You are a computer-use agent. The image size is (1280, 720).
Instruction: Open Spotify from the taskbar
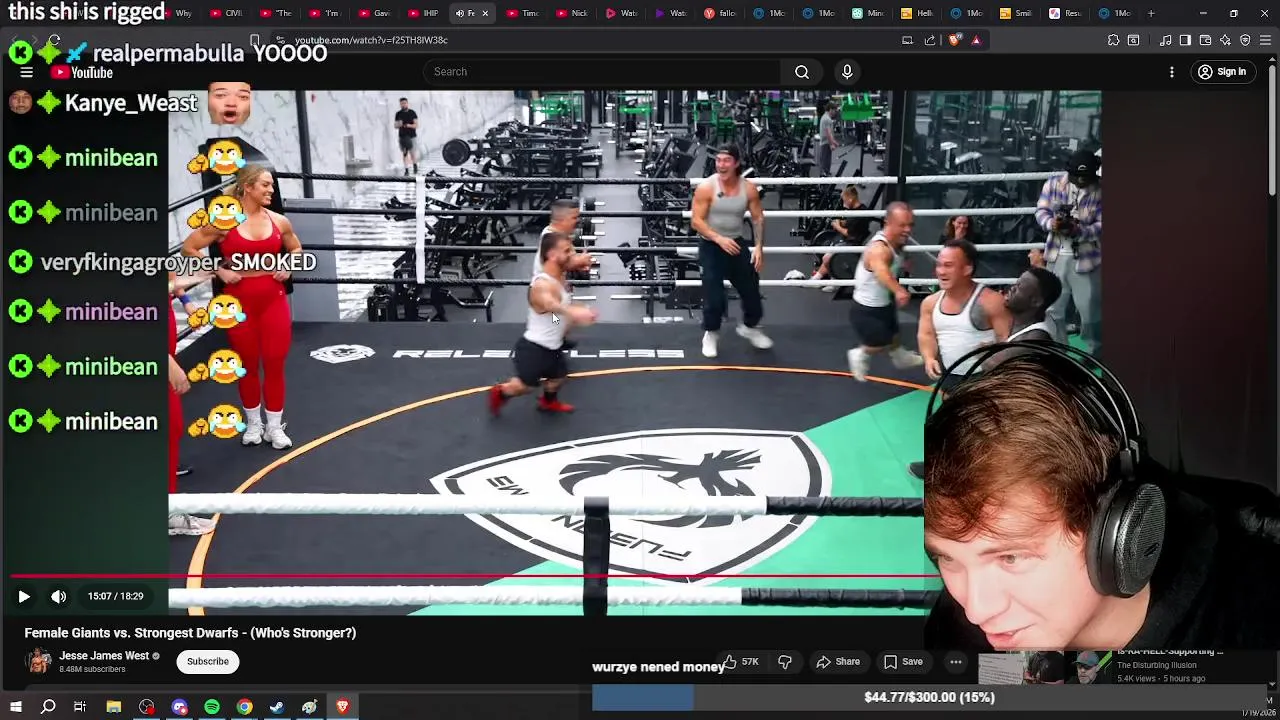[x=212, y=707]
